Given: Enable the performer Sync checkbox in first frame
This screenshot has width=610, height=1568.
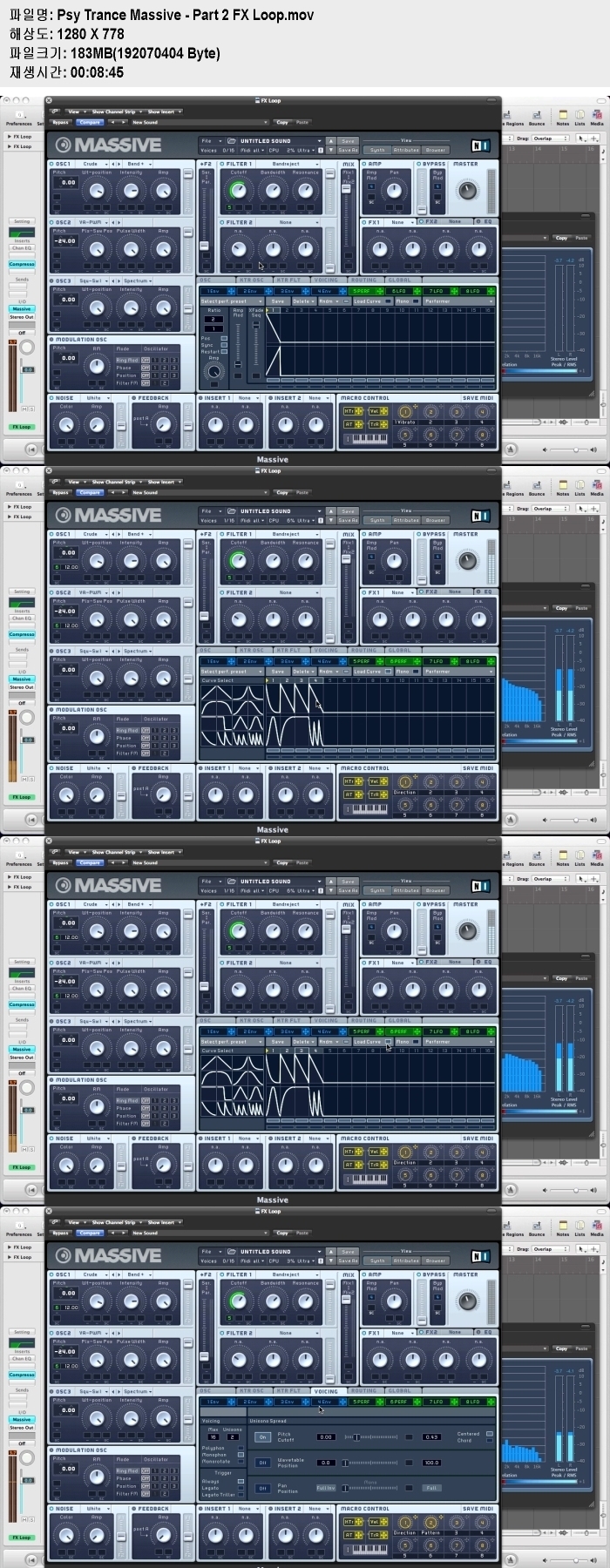Looking at the screenshot, I should 224,345.
